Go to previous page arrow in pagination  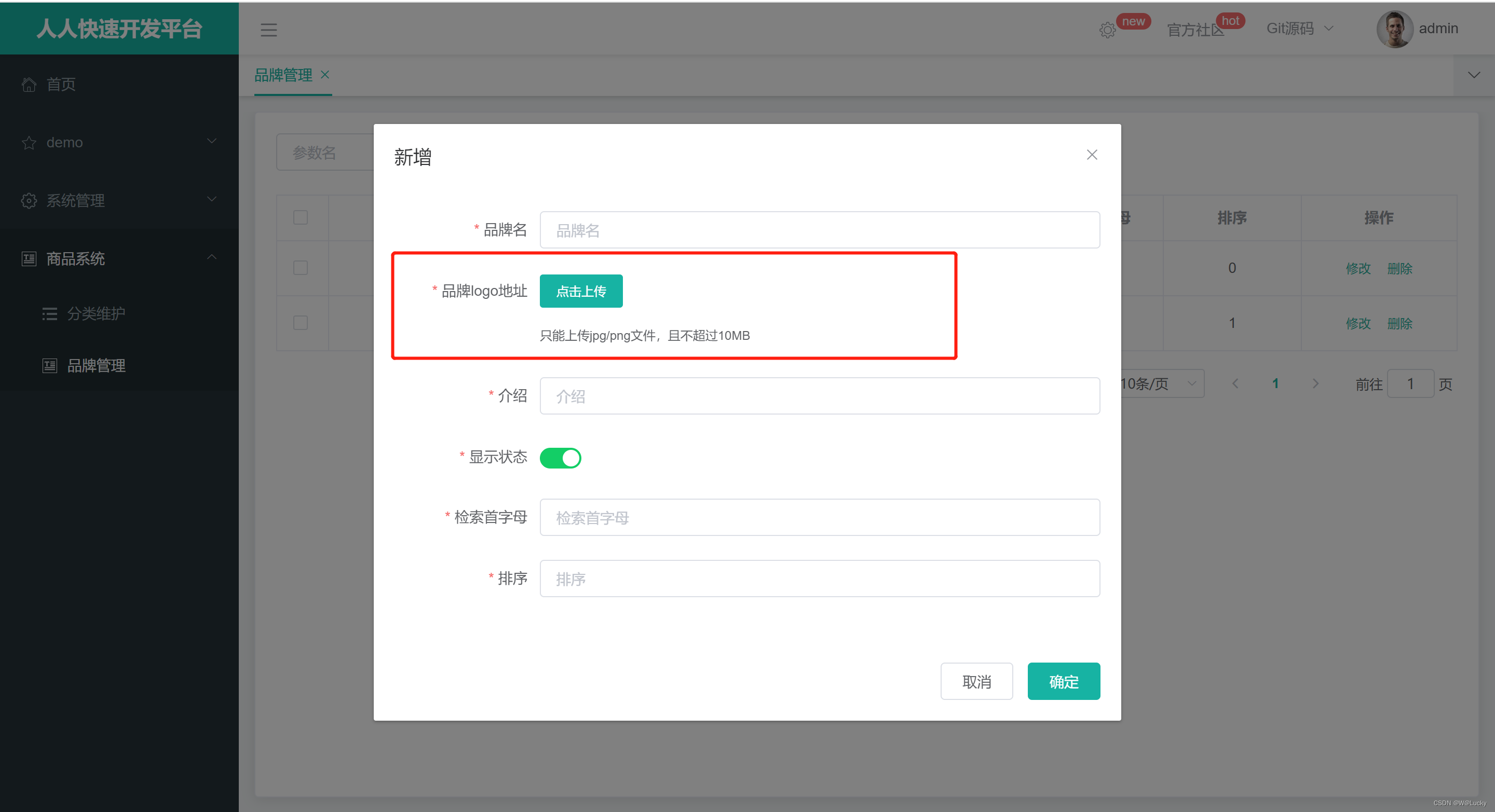[x=1235, y=383]
